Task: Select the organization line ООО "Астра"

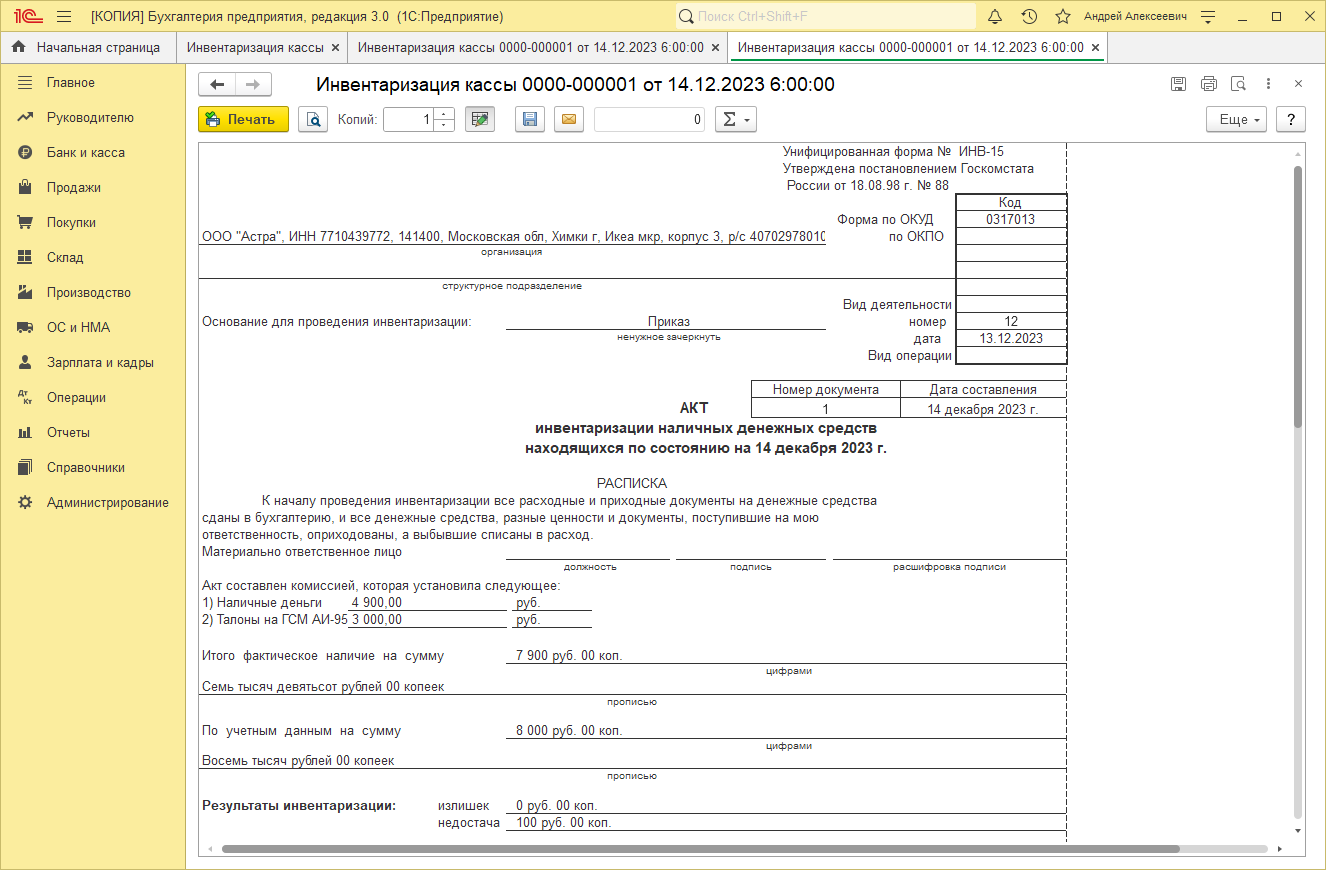Action: [514, 237]
